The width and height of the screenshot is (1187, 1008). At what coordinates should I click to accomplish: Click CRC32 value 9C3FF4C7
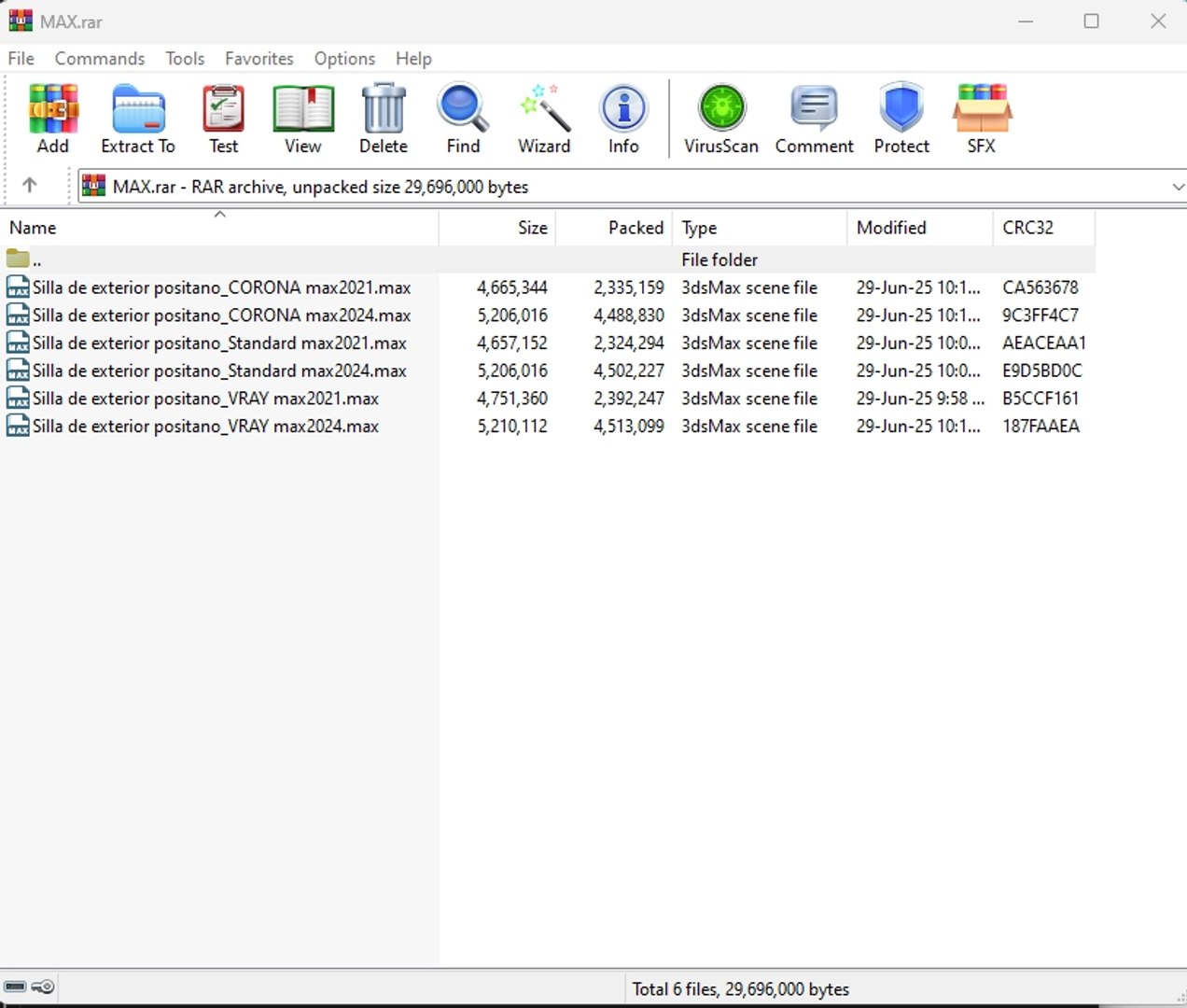point(1040,315)
